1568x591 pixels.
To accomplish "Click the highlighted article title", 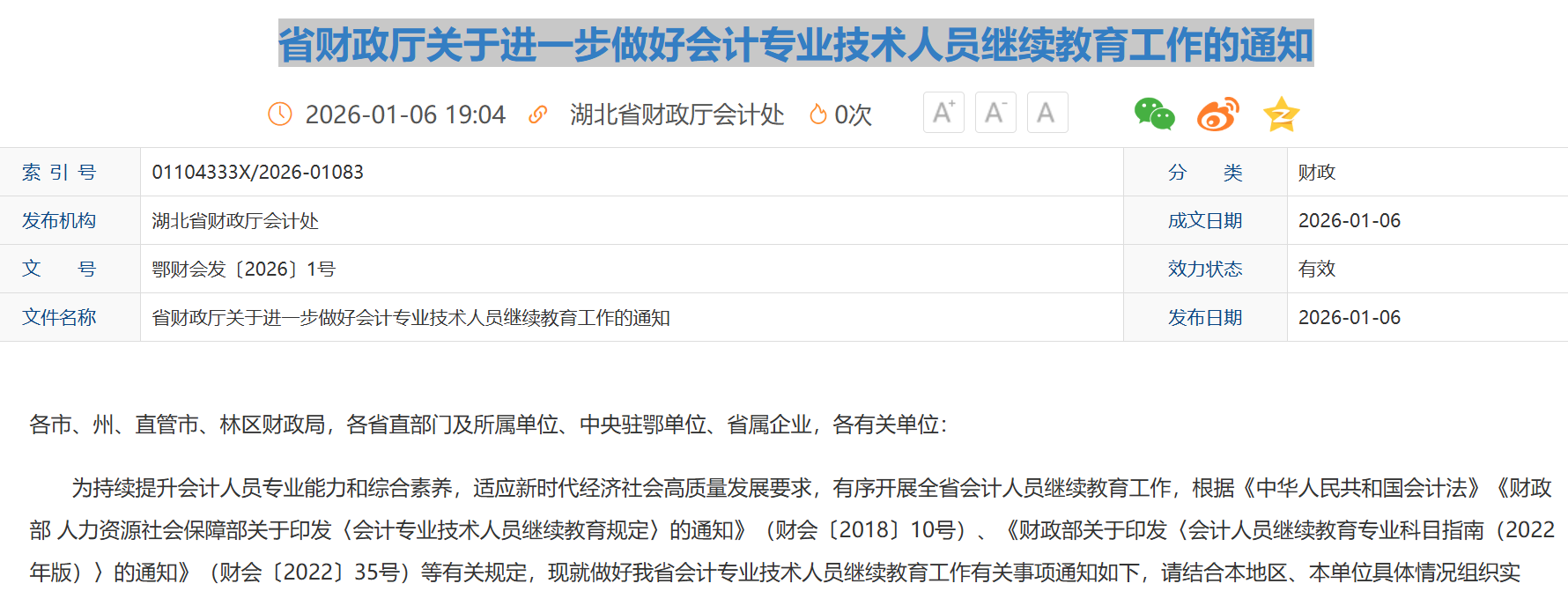I will click(x=795, y=44).
